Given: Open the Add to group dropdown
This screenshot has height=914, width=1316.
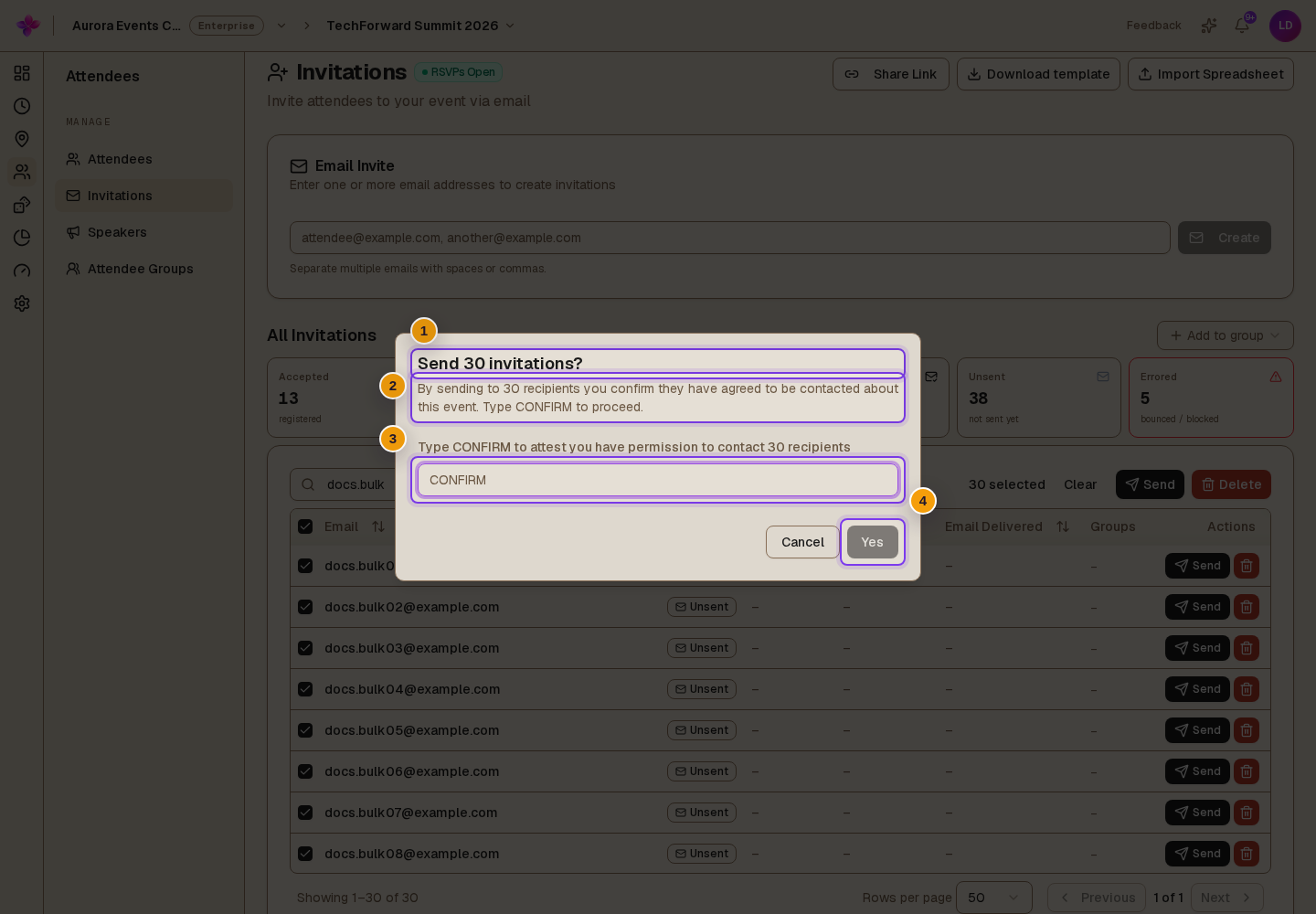Looking at the screenshot, I should [x=1225, y=335].
